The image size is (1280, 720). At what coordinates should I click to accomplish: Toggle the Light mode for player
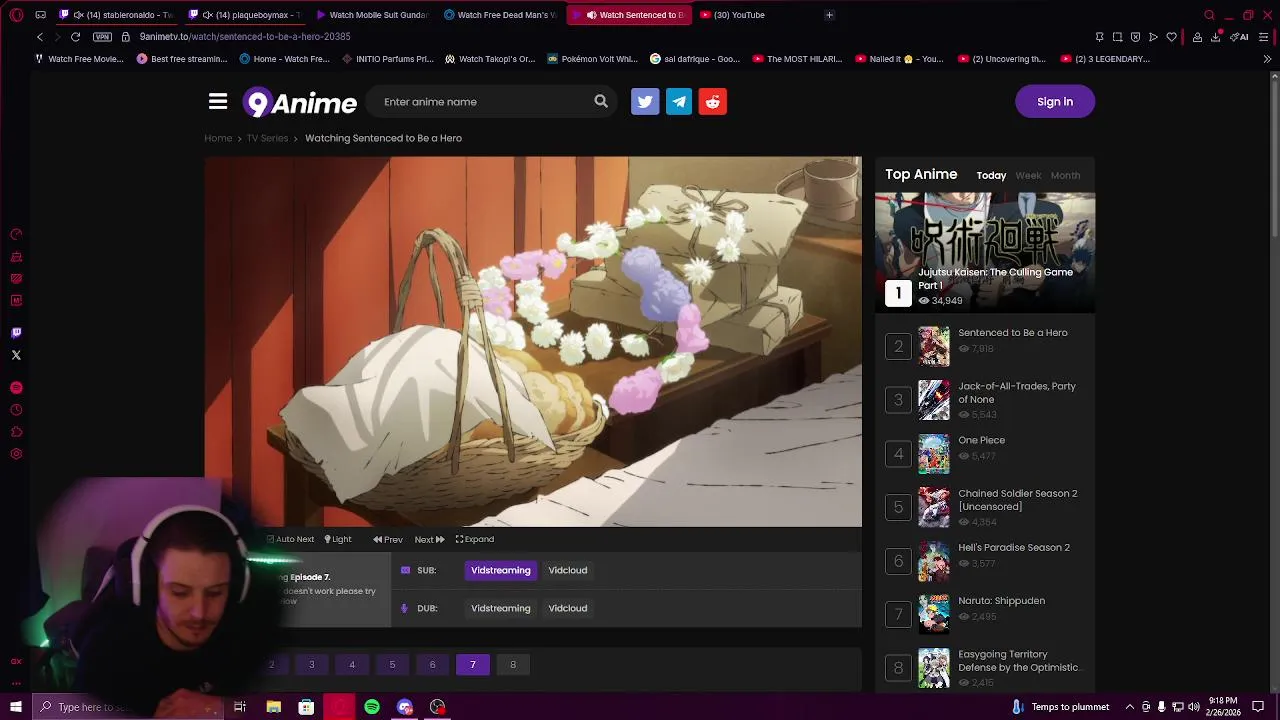pyautogui.click(x=338, y=539)
